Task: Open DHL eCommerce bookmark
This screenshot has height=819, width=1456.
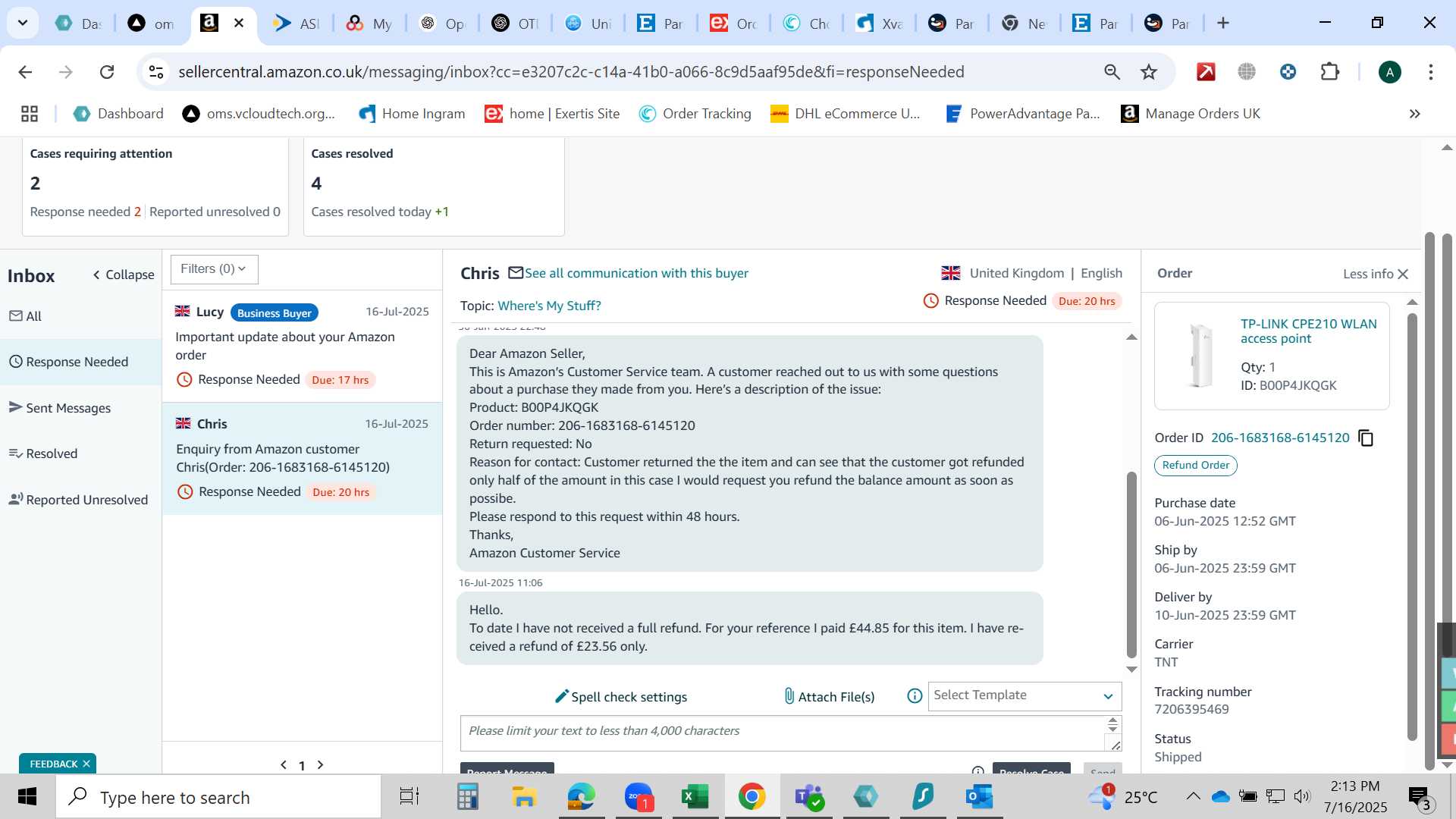Action: click(845, 114)
